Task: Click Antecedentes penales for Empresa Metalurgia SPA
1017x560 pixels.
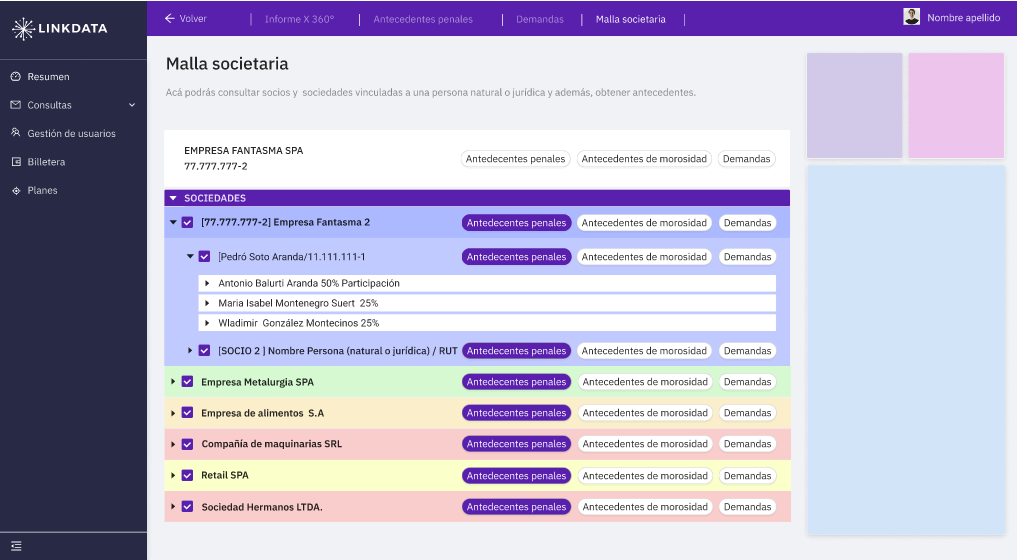Action: tap(516, 382)
